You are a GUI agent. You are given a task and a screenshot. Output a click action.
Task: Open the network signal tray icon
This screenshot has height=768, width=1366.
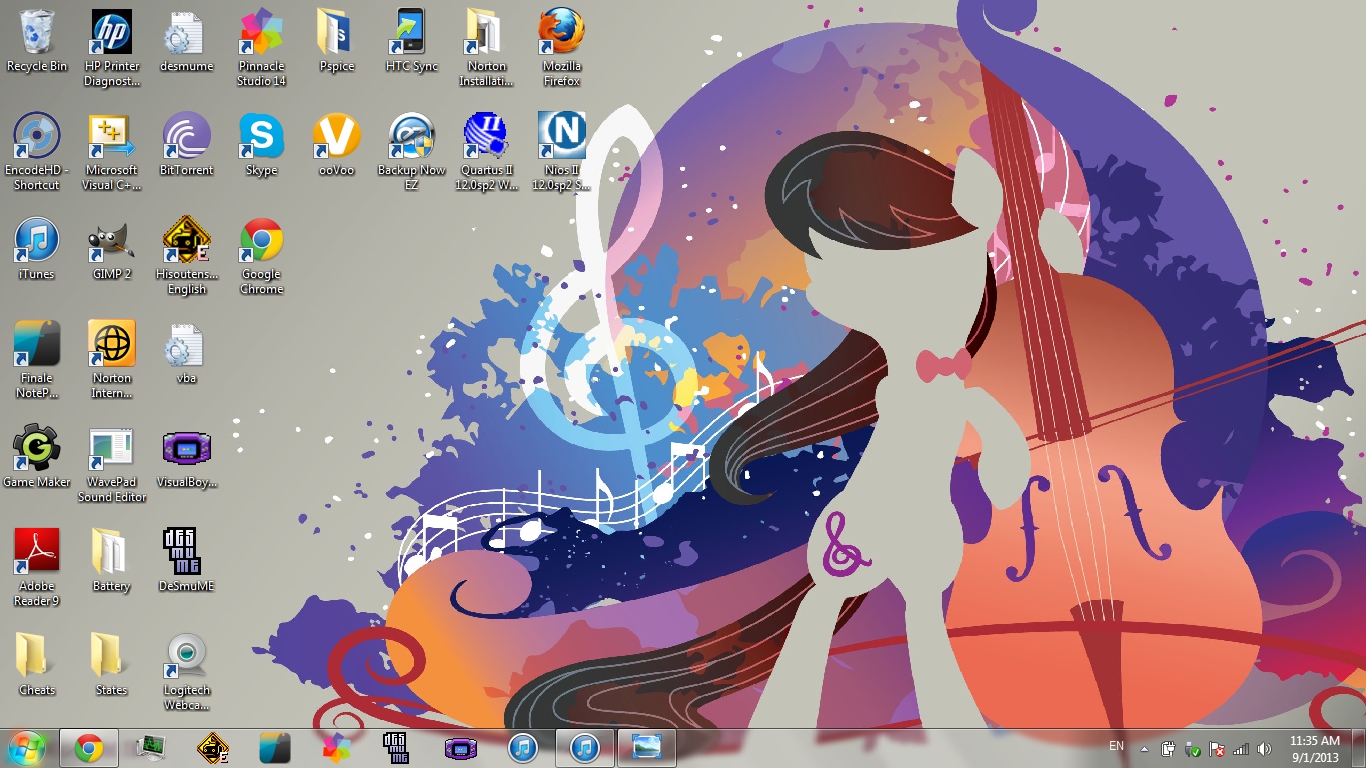[x=1241, y=748]
